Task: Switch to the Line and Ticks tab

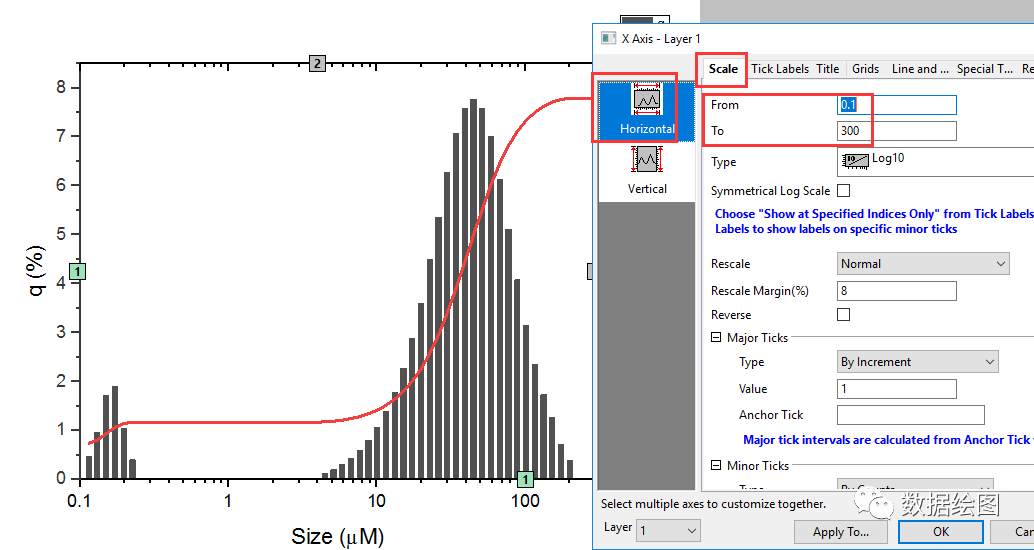Action: pyautogui.click(x=920, y=69)
